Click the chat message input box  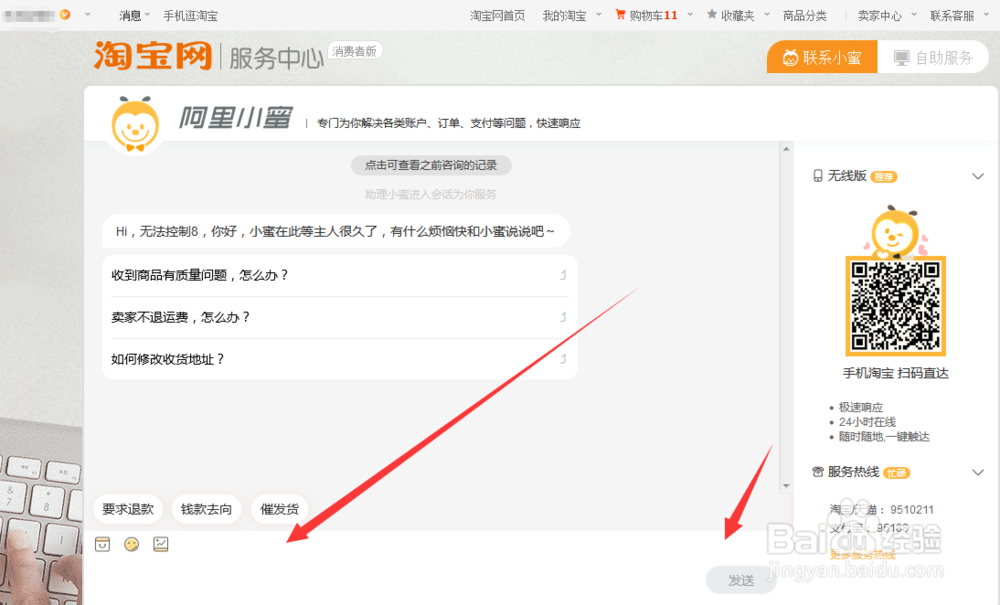tap(395, 579)
